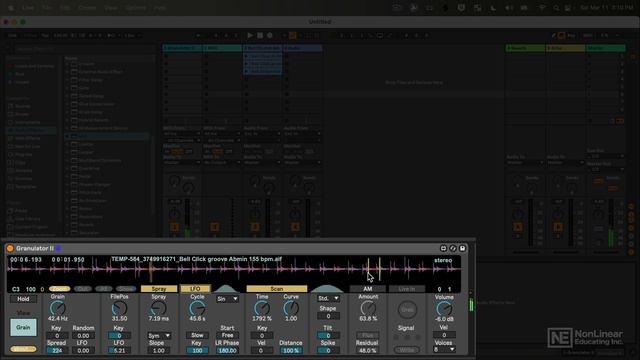
Task: Toggle the Slow LFO button
Action: click(x=197, y=336)
